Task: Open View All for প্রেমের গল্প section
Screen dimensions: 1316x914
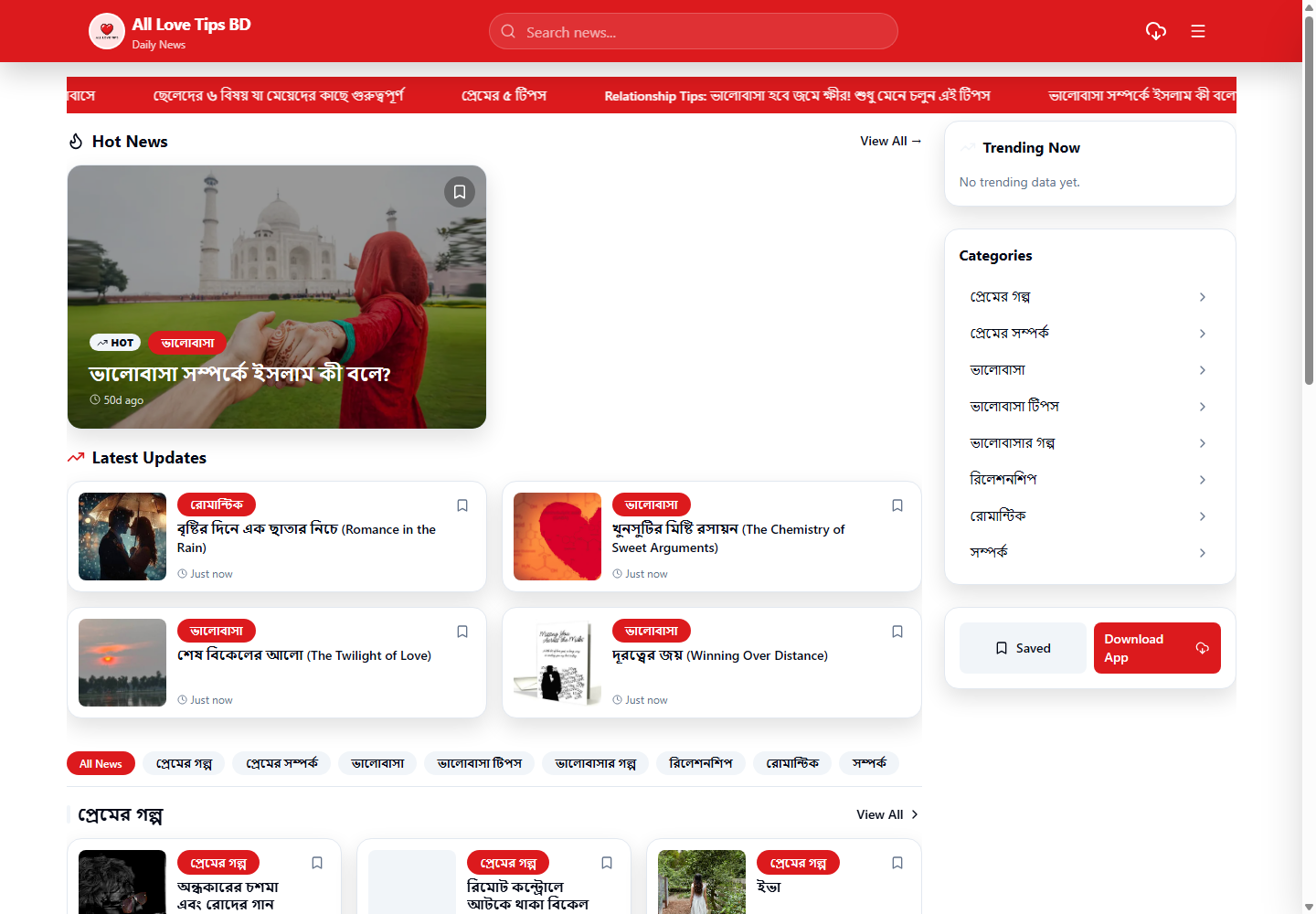Action: tap(887, 814)
